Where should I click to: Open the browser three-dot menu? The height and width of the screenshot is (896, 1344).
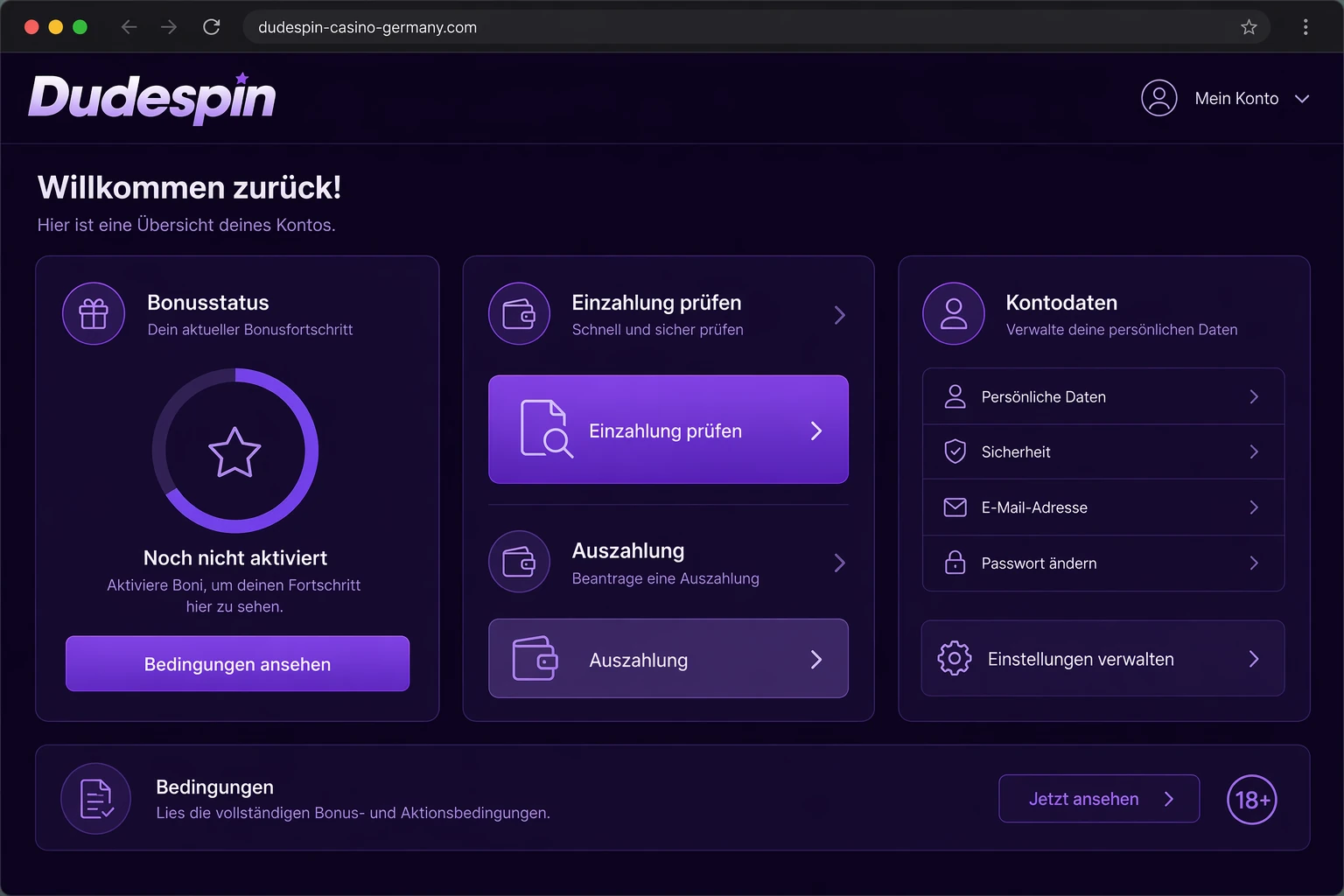coord(1305,27)
